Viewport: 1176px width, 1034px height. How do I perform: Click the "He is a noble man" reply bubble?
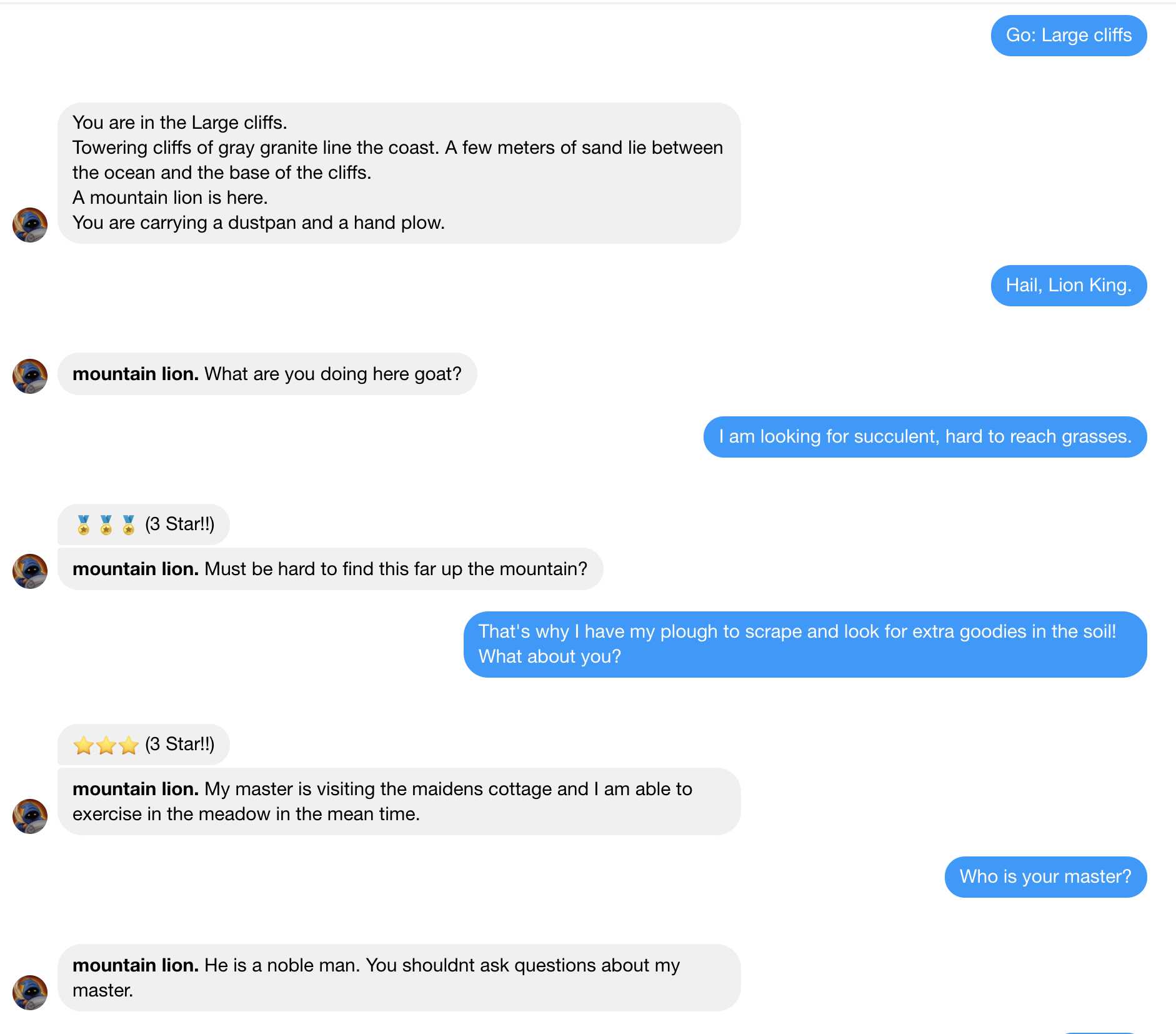[x=399, y=978]
